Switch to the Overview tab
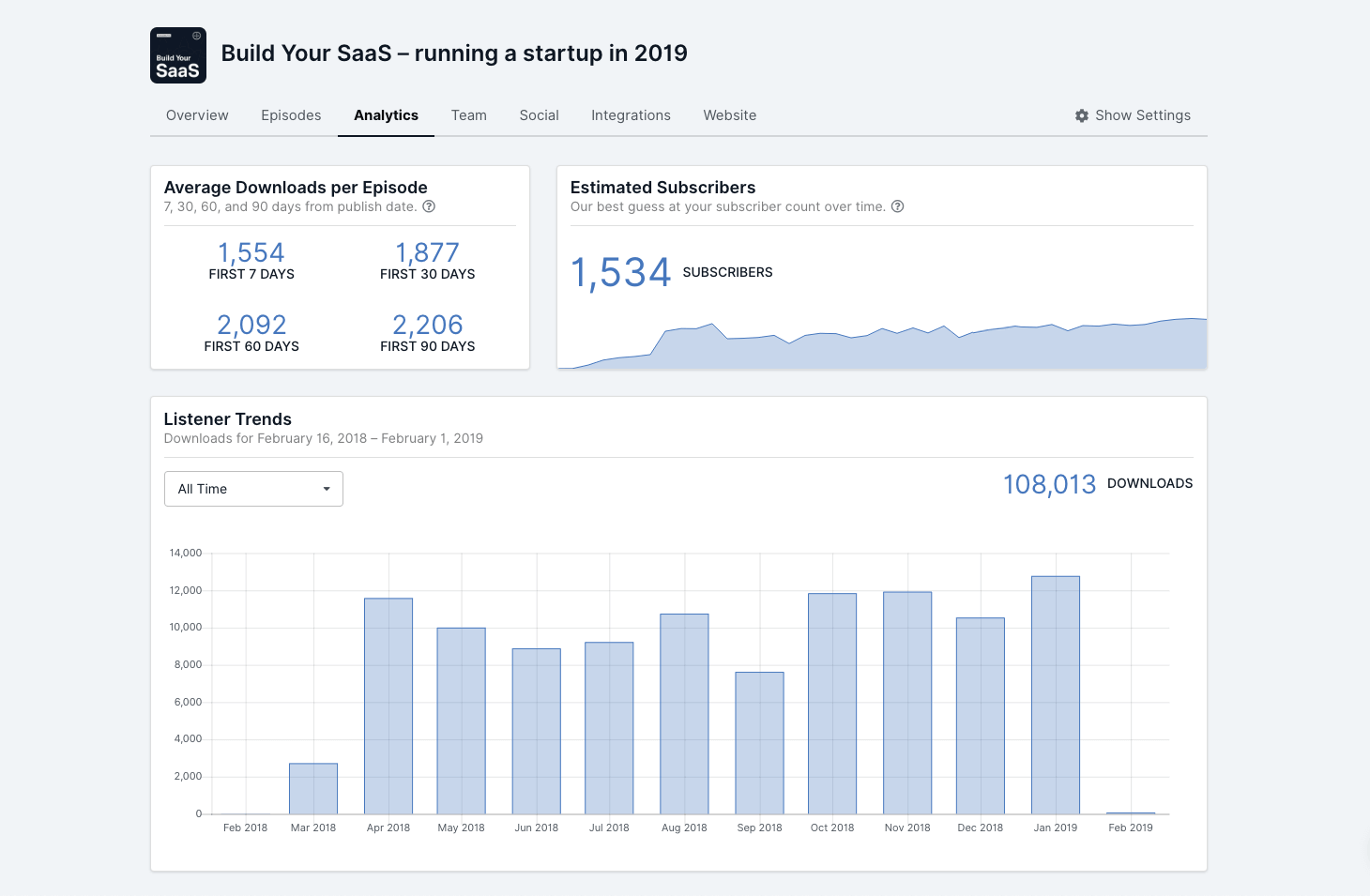This screenshot has height=896, width=1370. tap(197, 115)
